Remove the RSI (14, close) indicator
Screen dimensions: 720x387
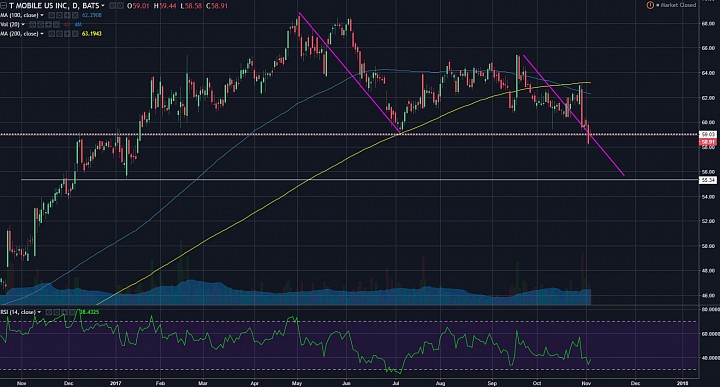coord(72,312)
